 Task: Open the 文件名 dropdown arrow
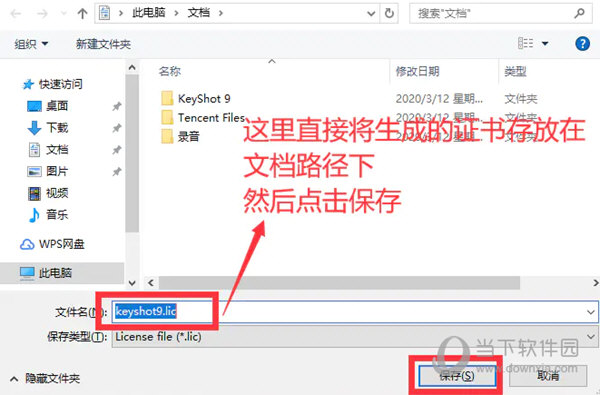point(591,312)
